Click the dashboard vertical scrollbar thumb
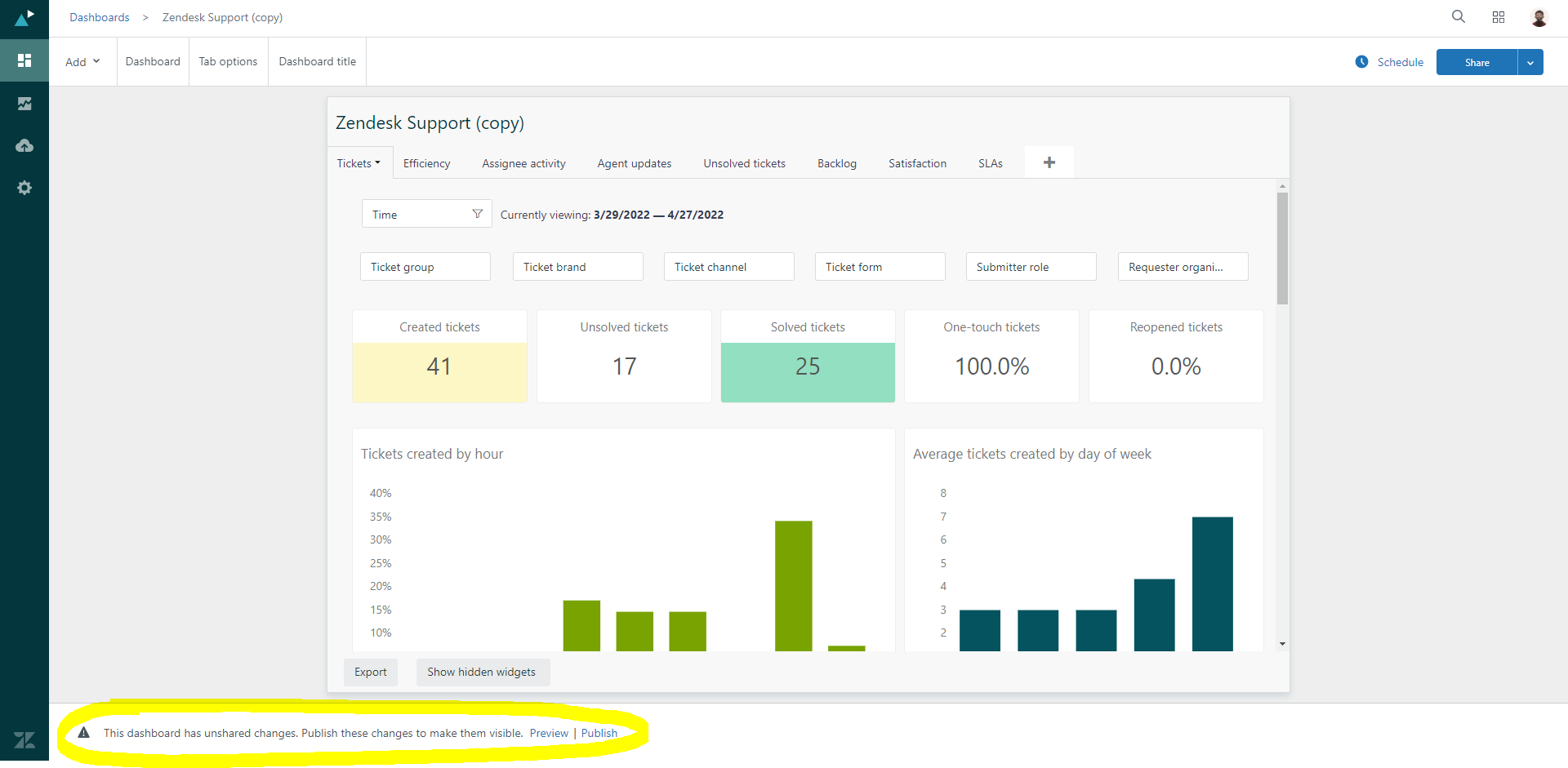 click(x=1282, y=247)
